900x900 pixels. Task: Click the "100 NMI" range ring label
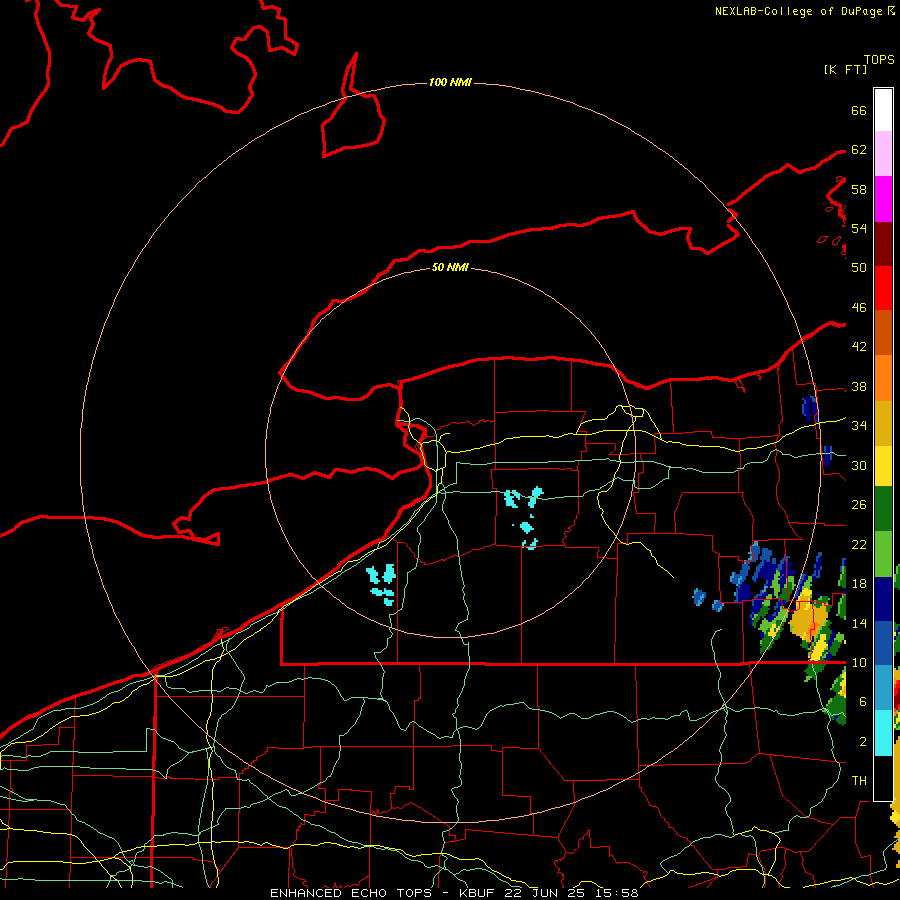(450, 82)
